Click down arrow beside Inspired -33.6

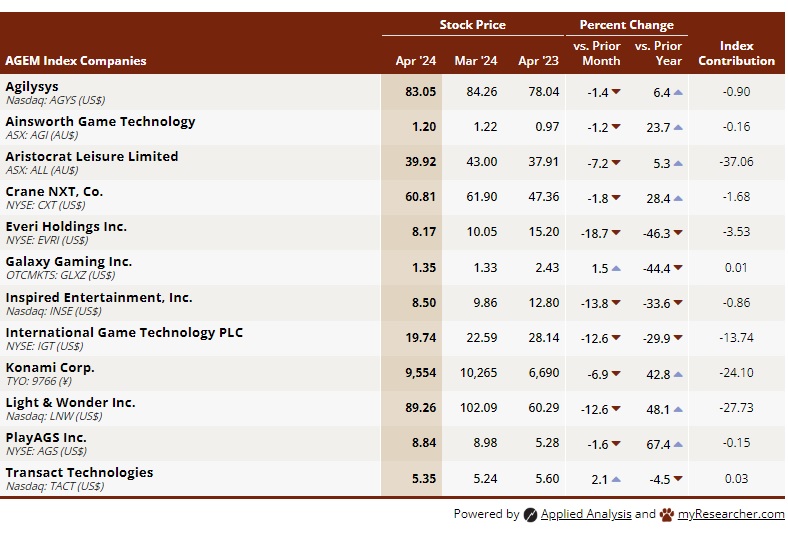coord(678,303)
